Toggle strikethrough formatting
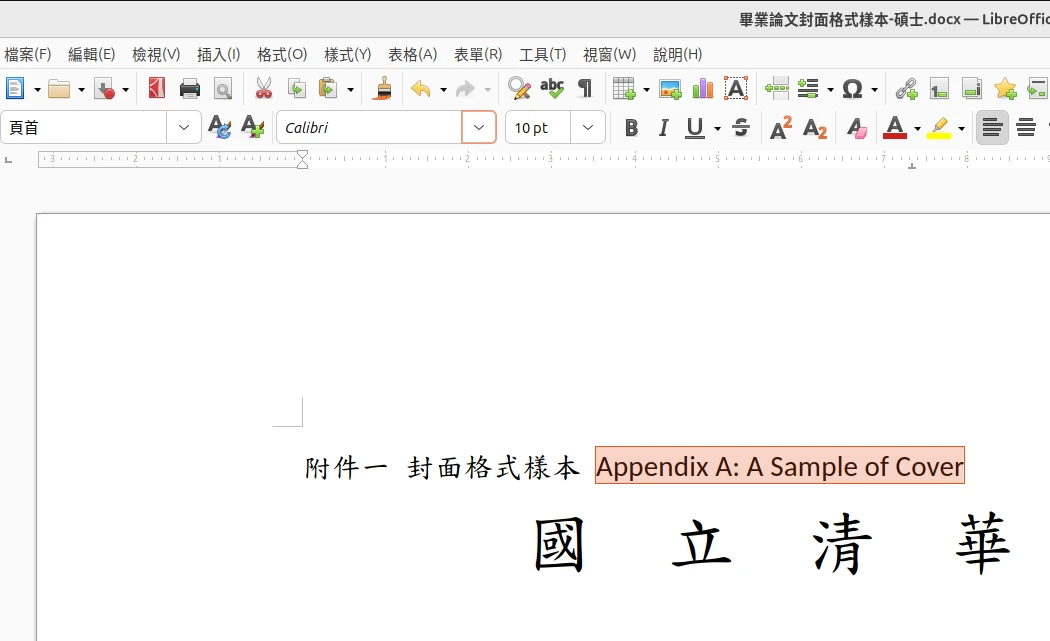1050x641 pixels. click(x=741, y=127)
